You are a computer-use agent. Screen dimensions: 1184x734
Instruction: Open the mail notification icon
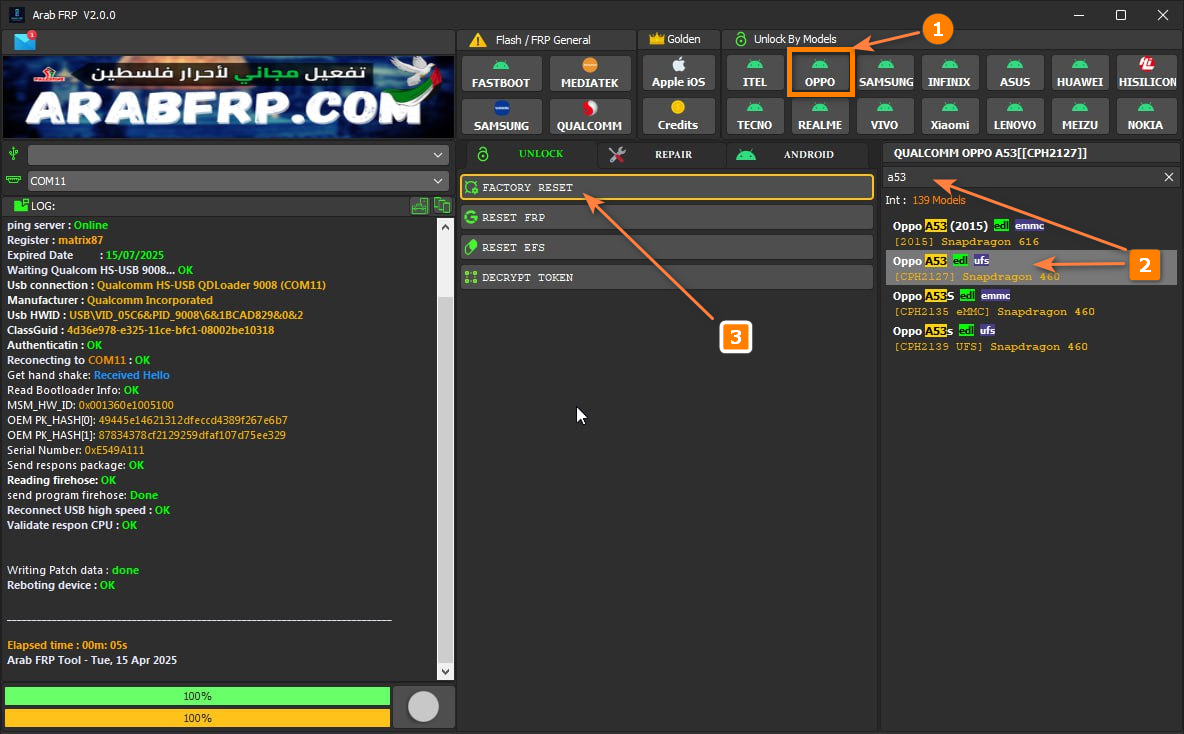click(24, 41)
